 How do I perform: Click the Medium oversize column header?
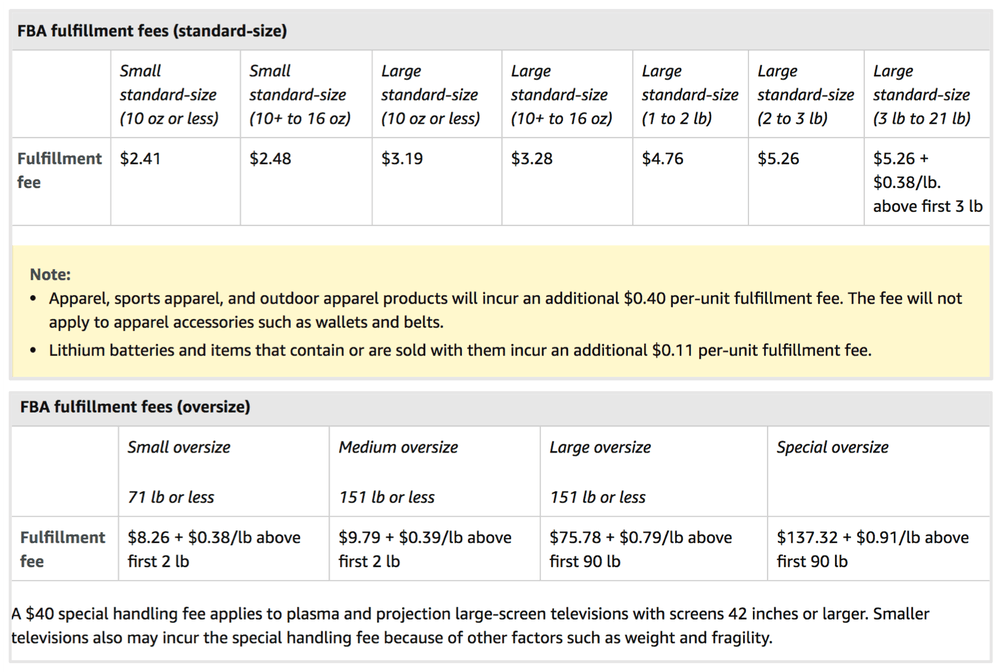[398, 447]
